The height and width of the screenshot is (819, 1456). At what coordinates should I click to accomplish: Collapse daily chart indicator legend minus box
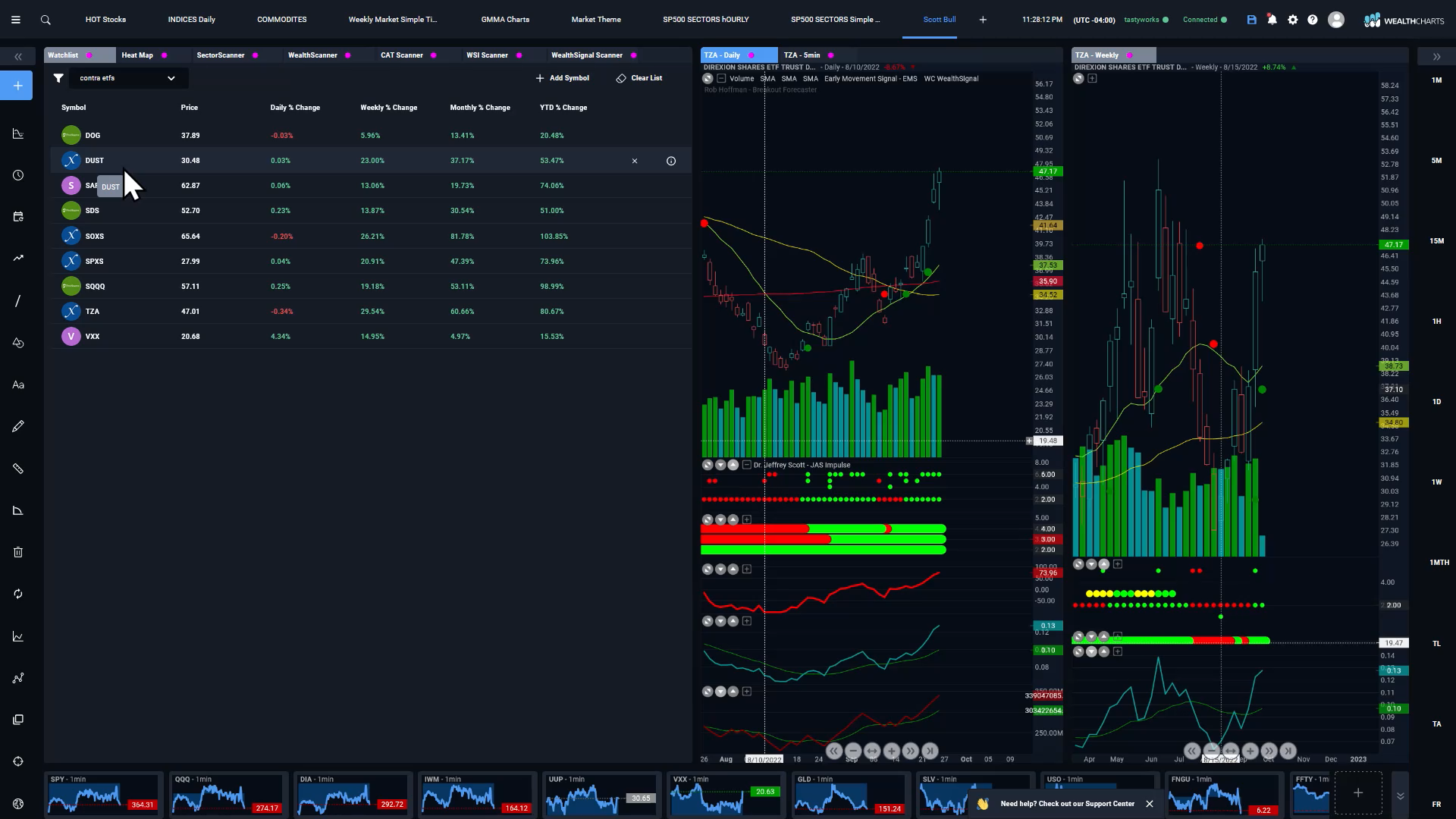pos(721,79)
